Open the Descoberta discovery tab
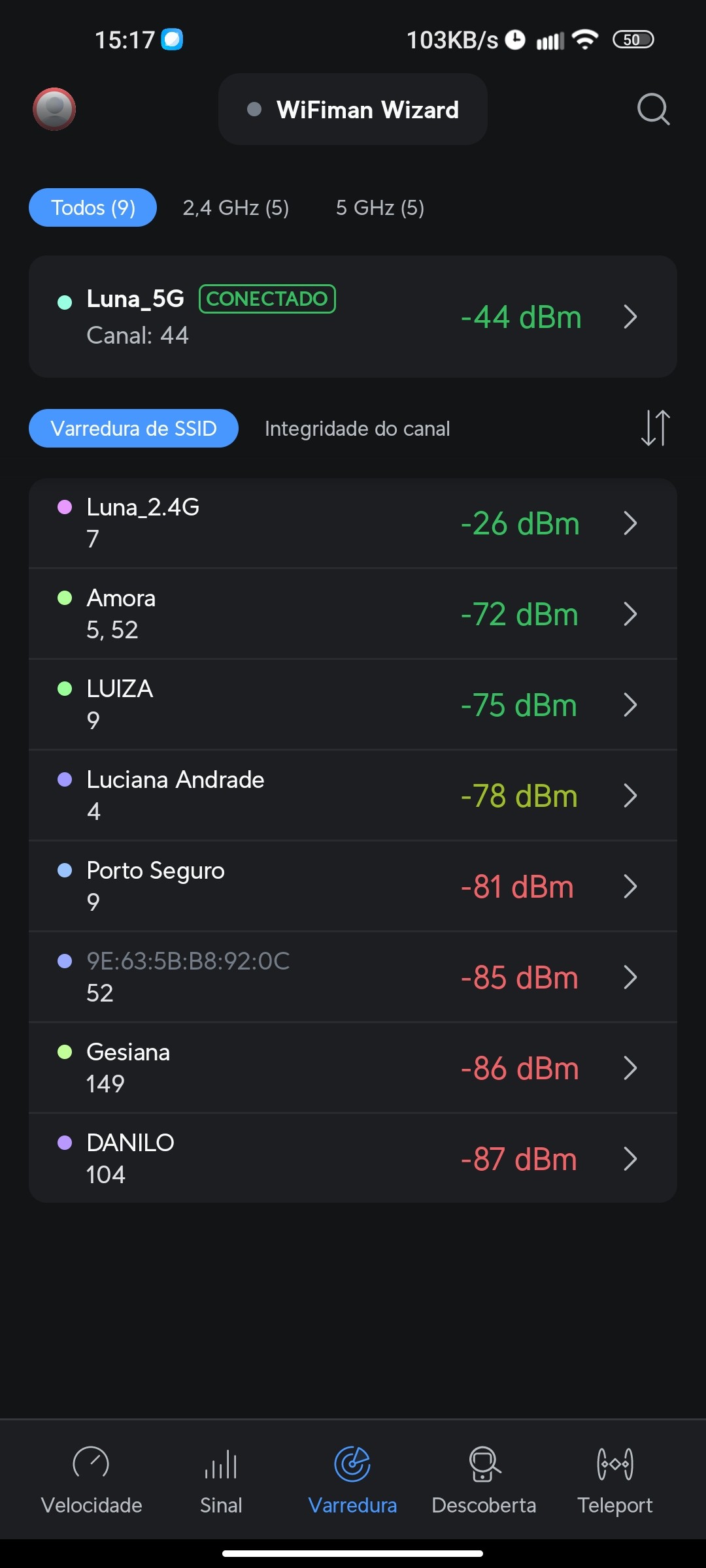This screenshot has height=1568, width=706. (484, 1479)
